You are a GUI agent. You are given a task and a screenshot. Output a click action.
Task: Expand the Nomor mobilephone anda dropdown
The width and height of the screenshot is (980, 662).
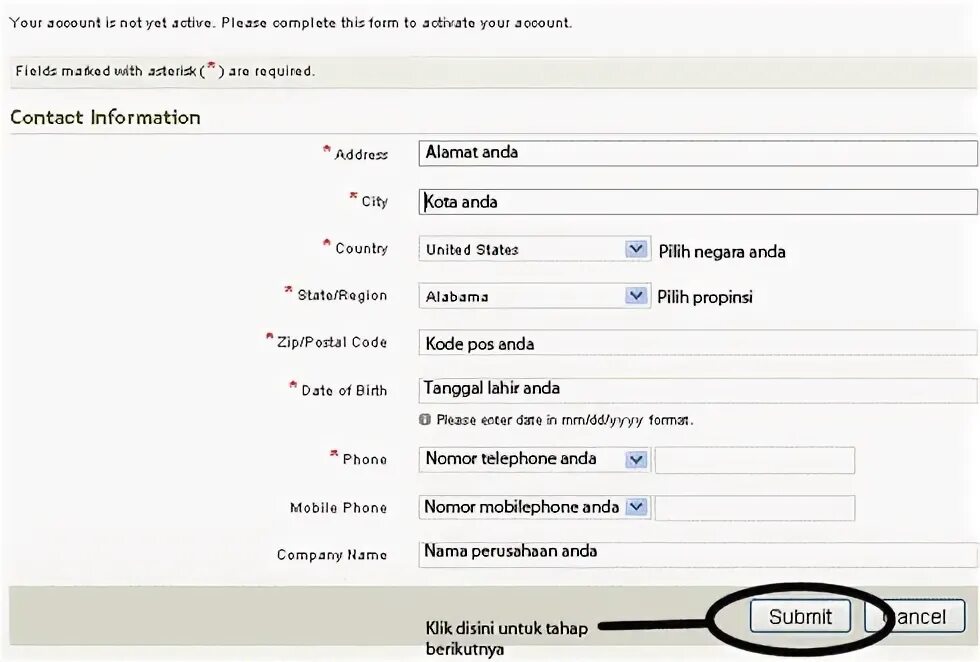(530, 507)
